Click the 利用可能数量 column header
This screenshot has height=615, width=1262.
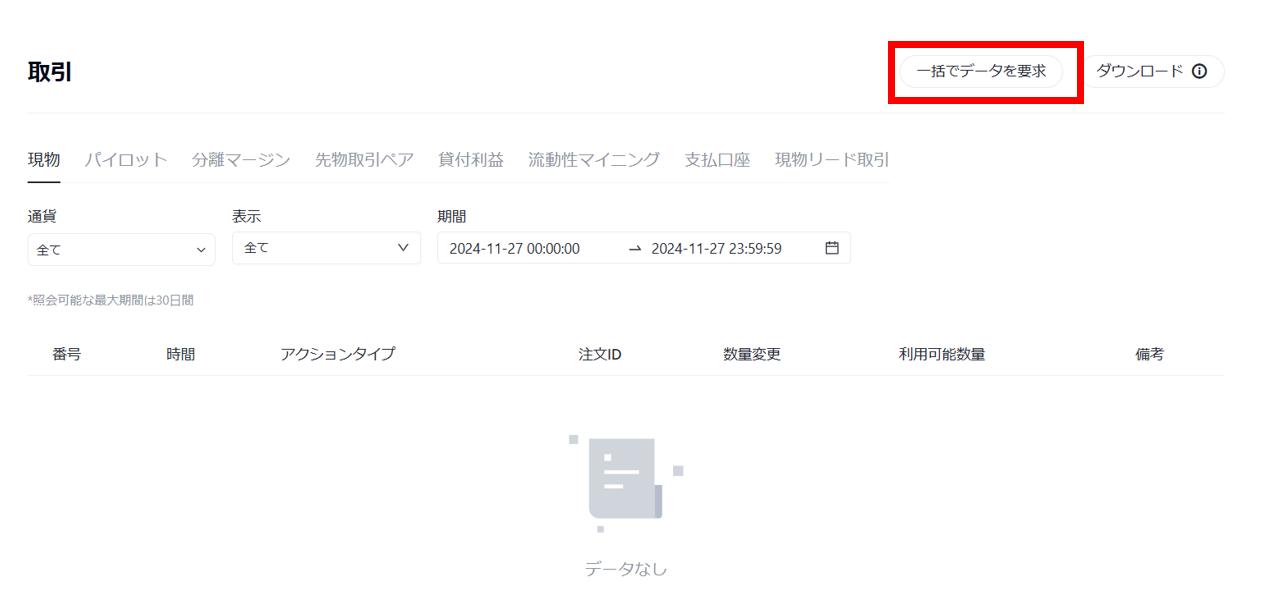click(942, 354)
